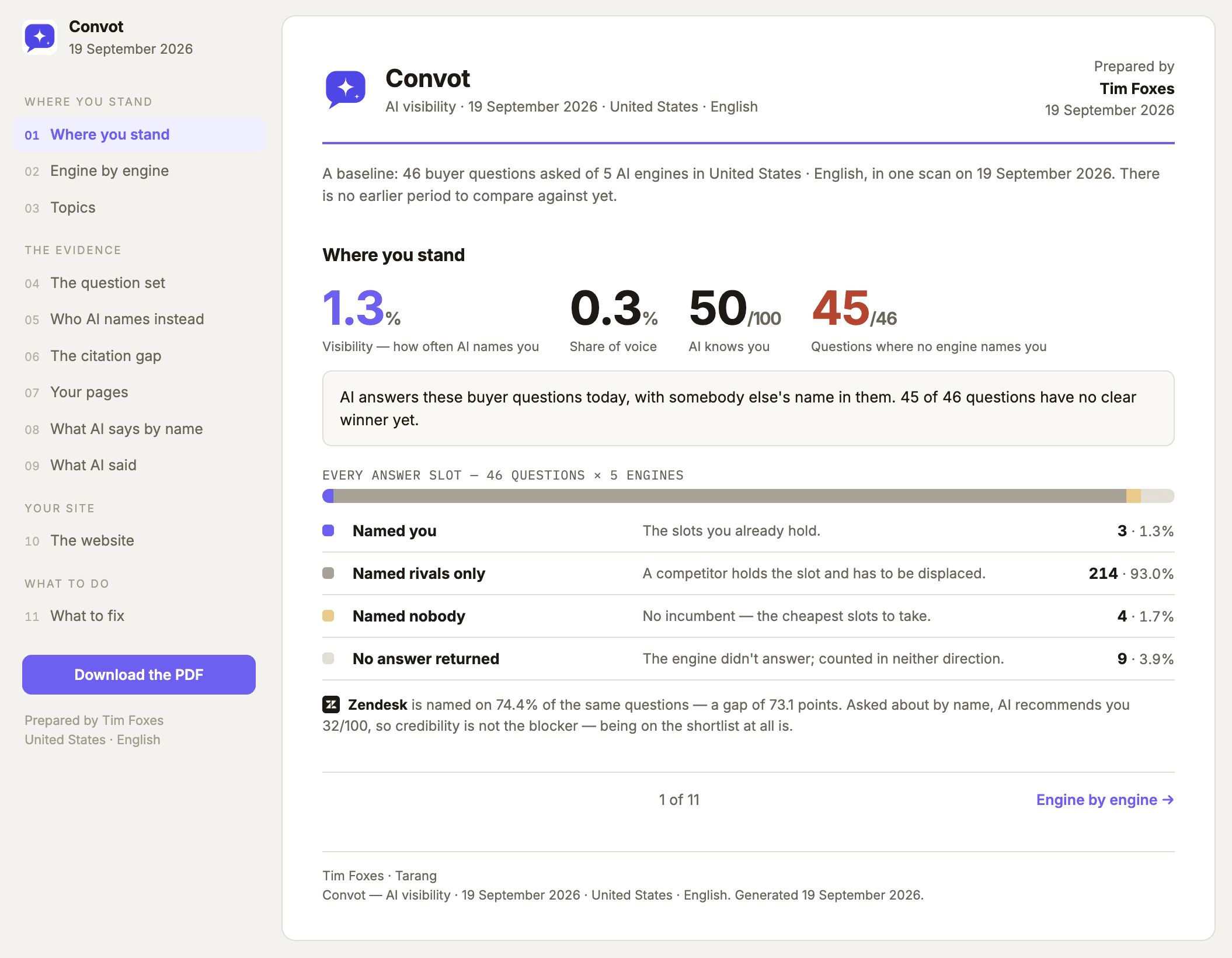Click the 3 · 1.3% value
The width and height of the screenshot is (1232, 958).
pyautogui.click(x=1145, y=531)
